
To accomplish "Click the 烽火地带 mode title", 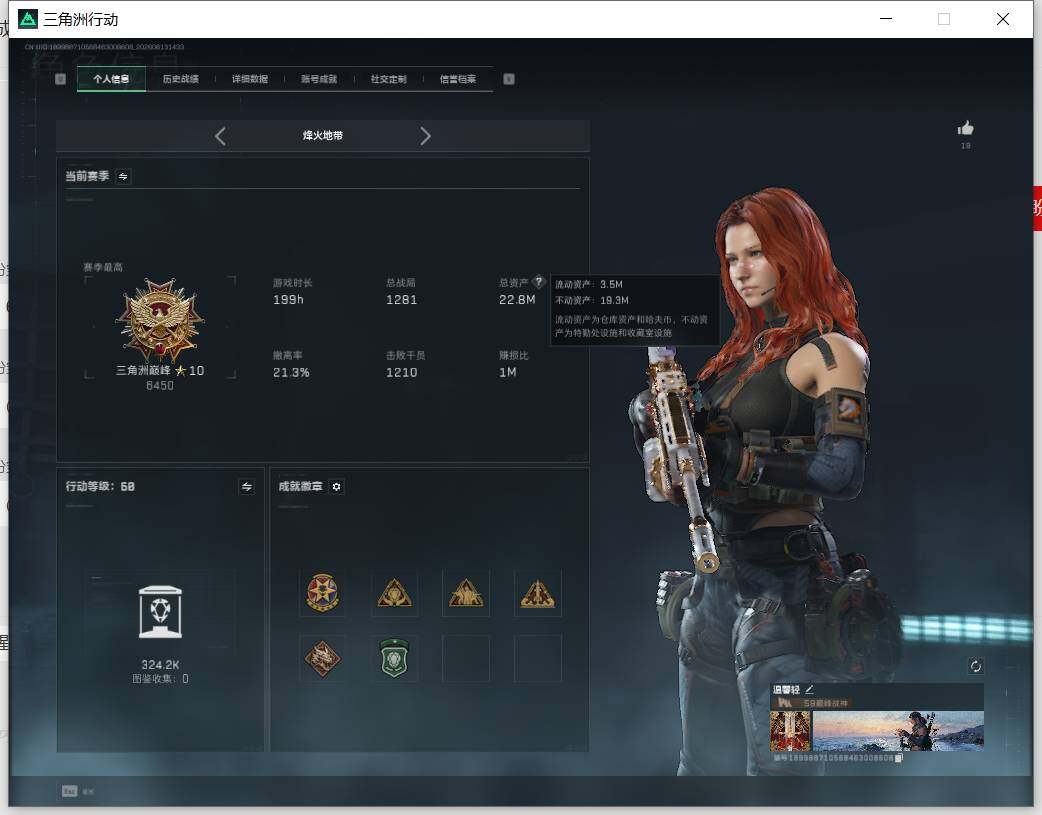I will pyautogui.click(x=323, y=136).
